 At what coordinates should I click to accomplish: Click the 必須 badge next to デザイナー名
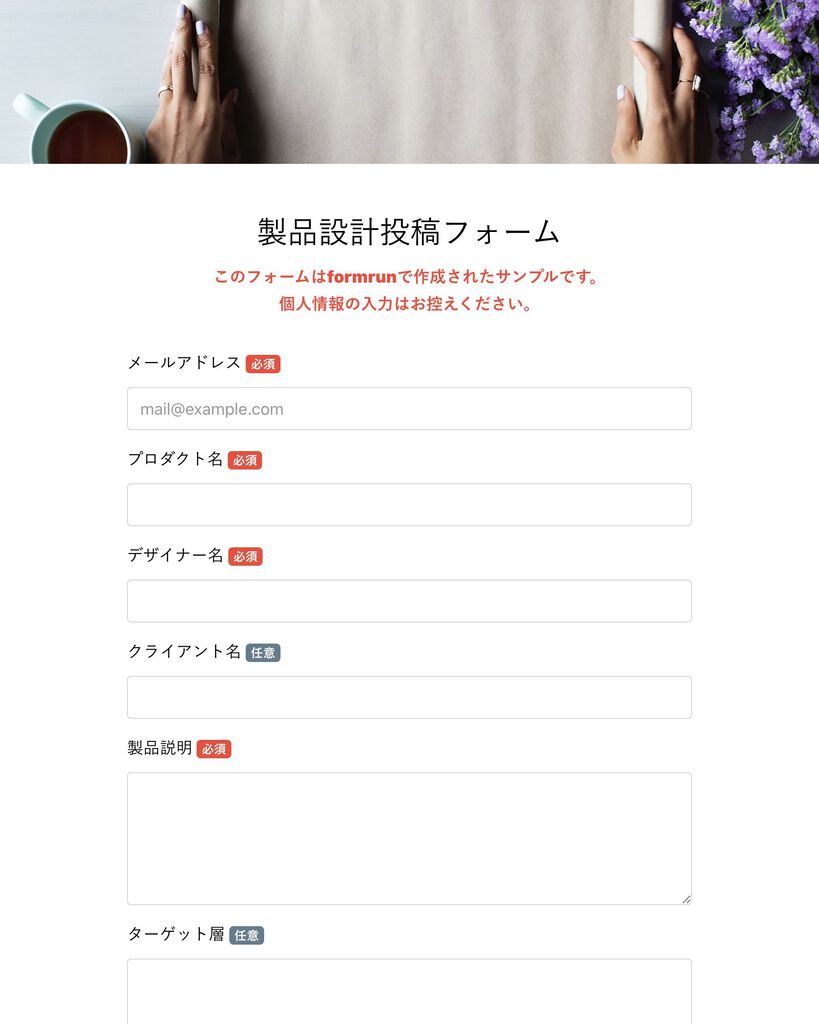click(245, 556)
